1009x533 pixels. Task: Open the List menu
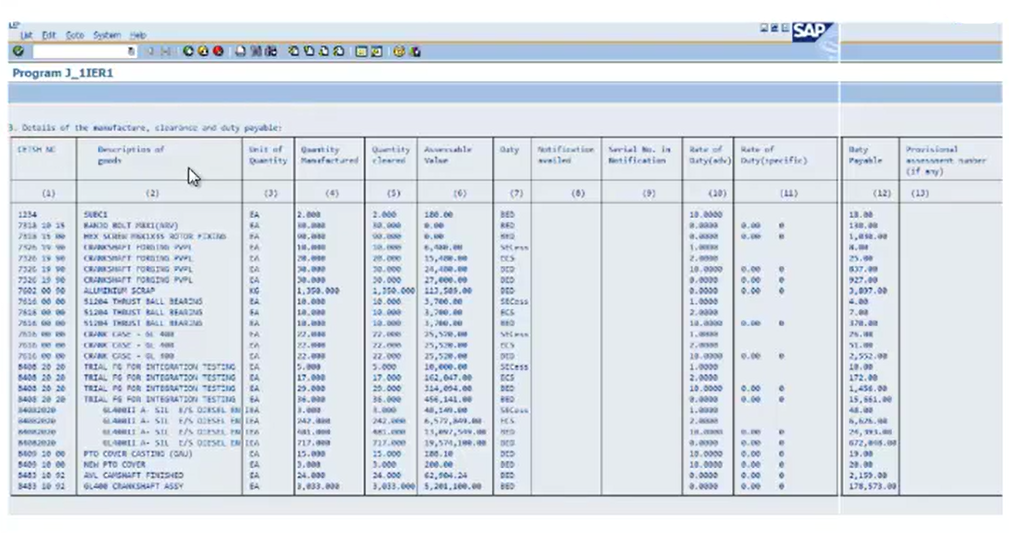click(26, 35)
